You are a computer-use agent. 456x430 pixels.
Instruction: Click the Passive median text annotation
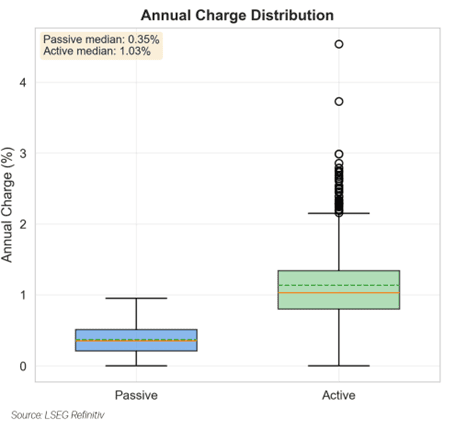[101, 39]
